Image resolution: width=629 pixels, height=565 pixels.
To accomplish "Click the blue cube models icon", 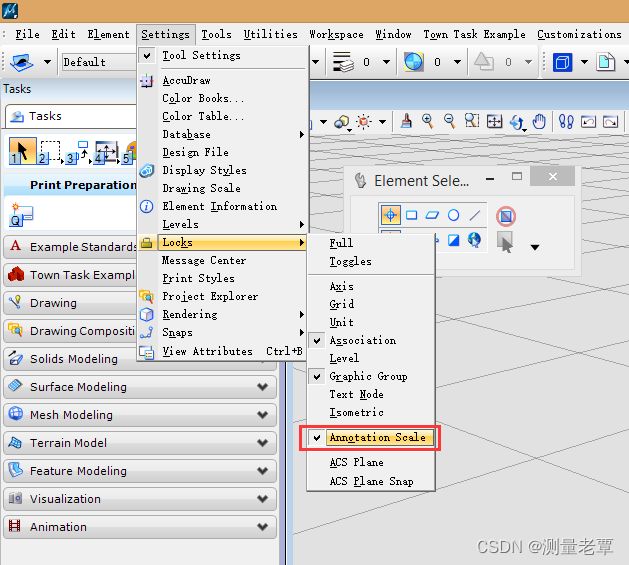I will click(x=562, y=62).
